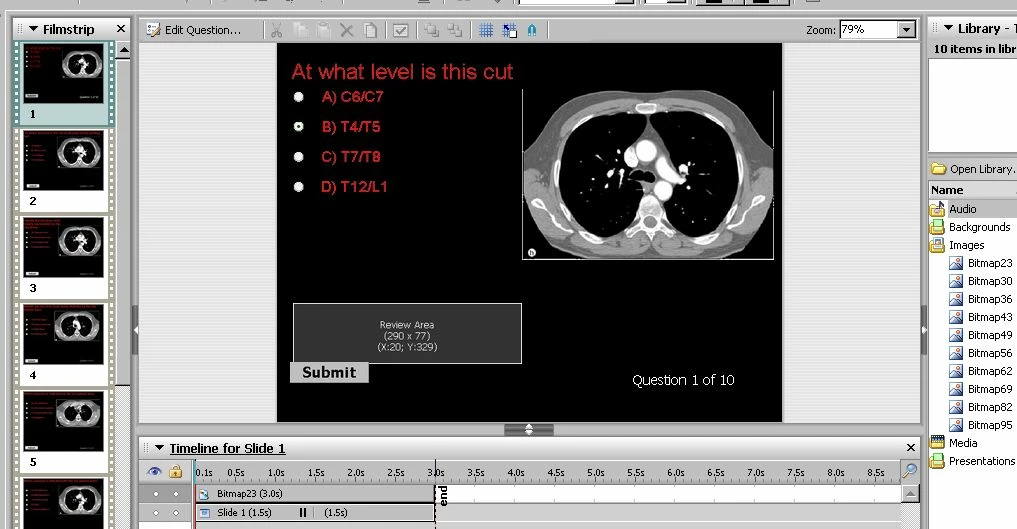Screen dimensions: 1017x529
Task: Collapse the Library panel triangle
Action: coord(948,28)
